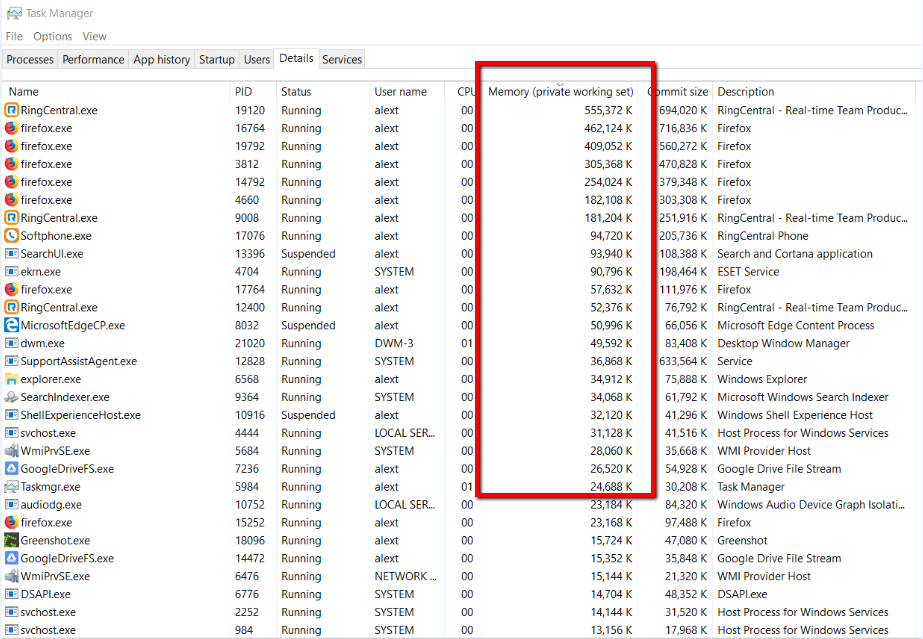Click the Taskmgr.exe icon
The height and width of the screenshot is (639, 923).
click(x=11, y=487)
